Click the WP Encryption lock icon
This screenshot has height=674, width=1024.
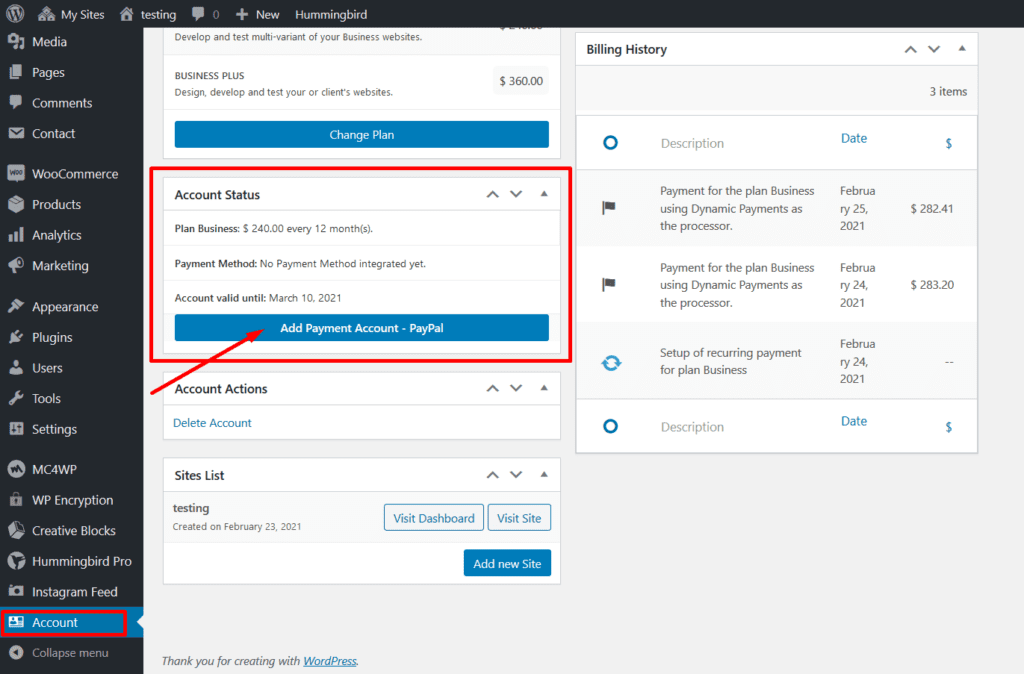click(x=16, y=500)
